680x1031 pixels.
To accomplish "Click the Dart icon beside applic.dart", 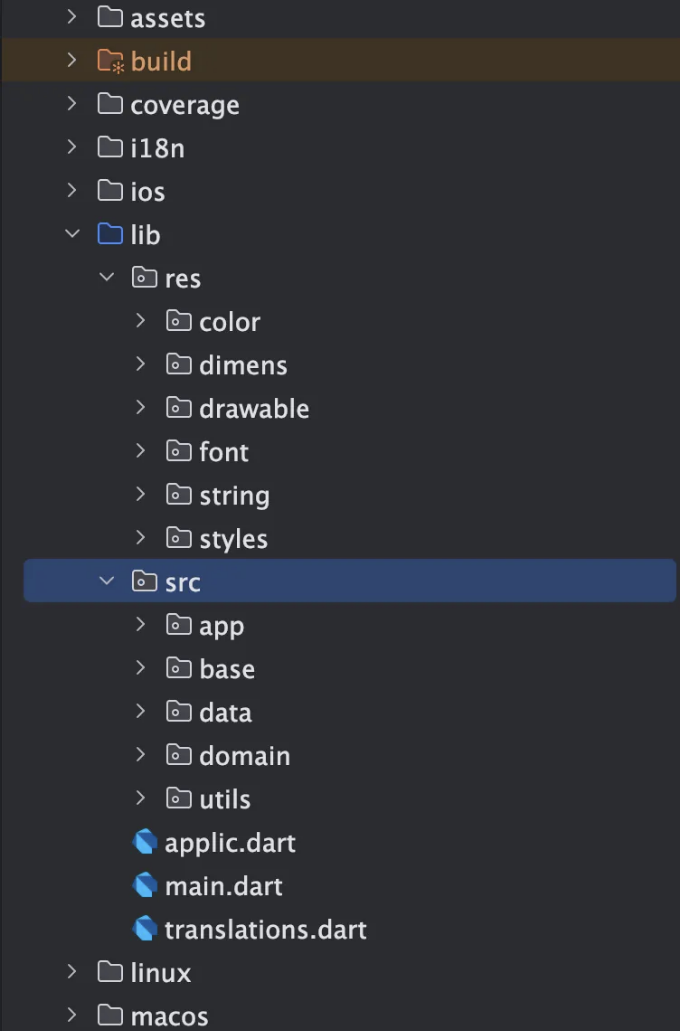I will (x=145, y=842).
